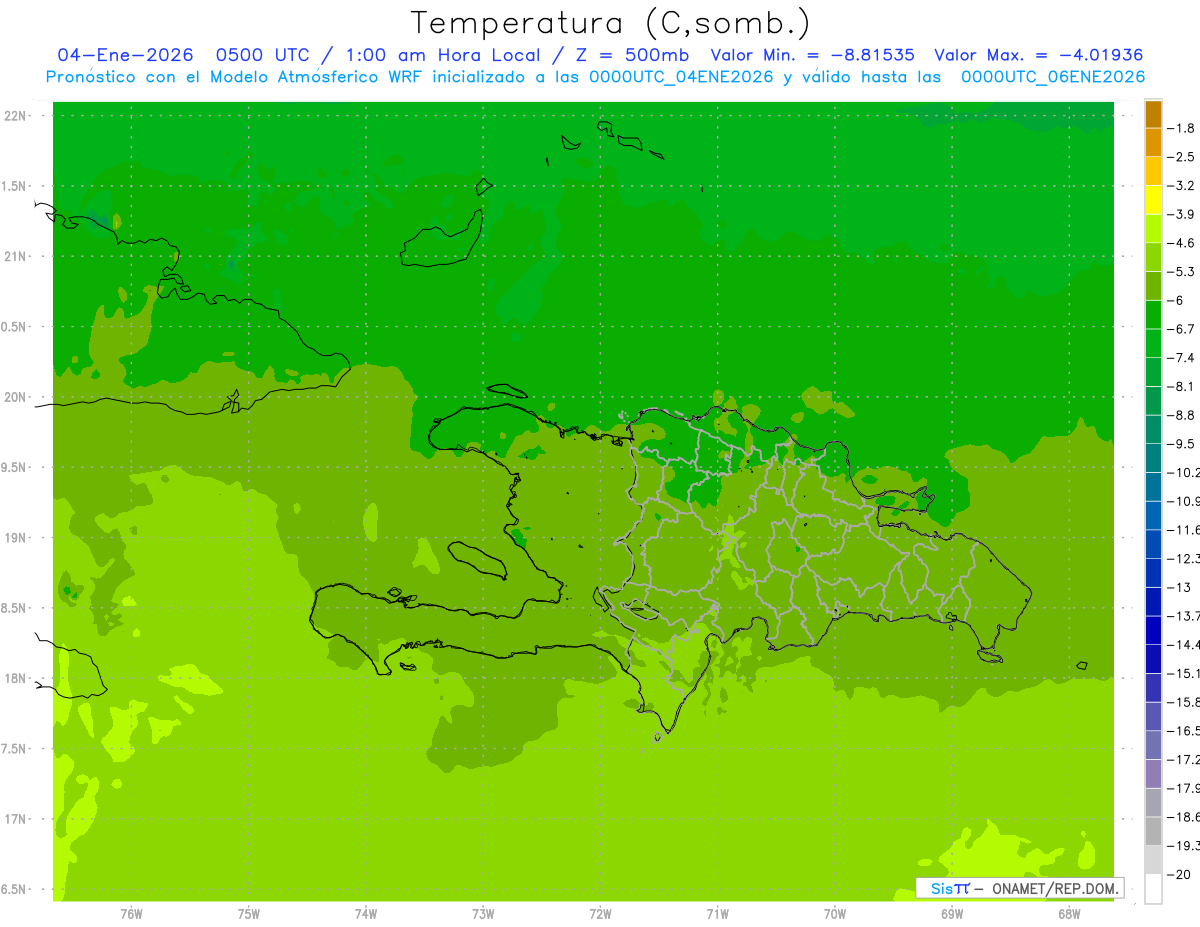The height and width of the screenshot is (927, 1200).
Task: Click the white -20 legend box
Action: click(1153, 888)
